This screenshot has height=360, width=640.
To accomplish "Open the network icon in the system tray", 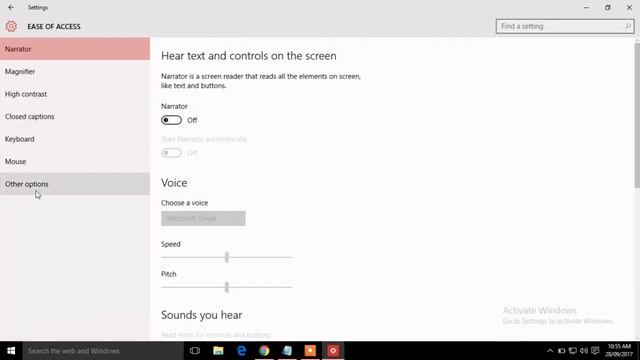I will tap(573, 351).
